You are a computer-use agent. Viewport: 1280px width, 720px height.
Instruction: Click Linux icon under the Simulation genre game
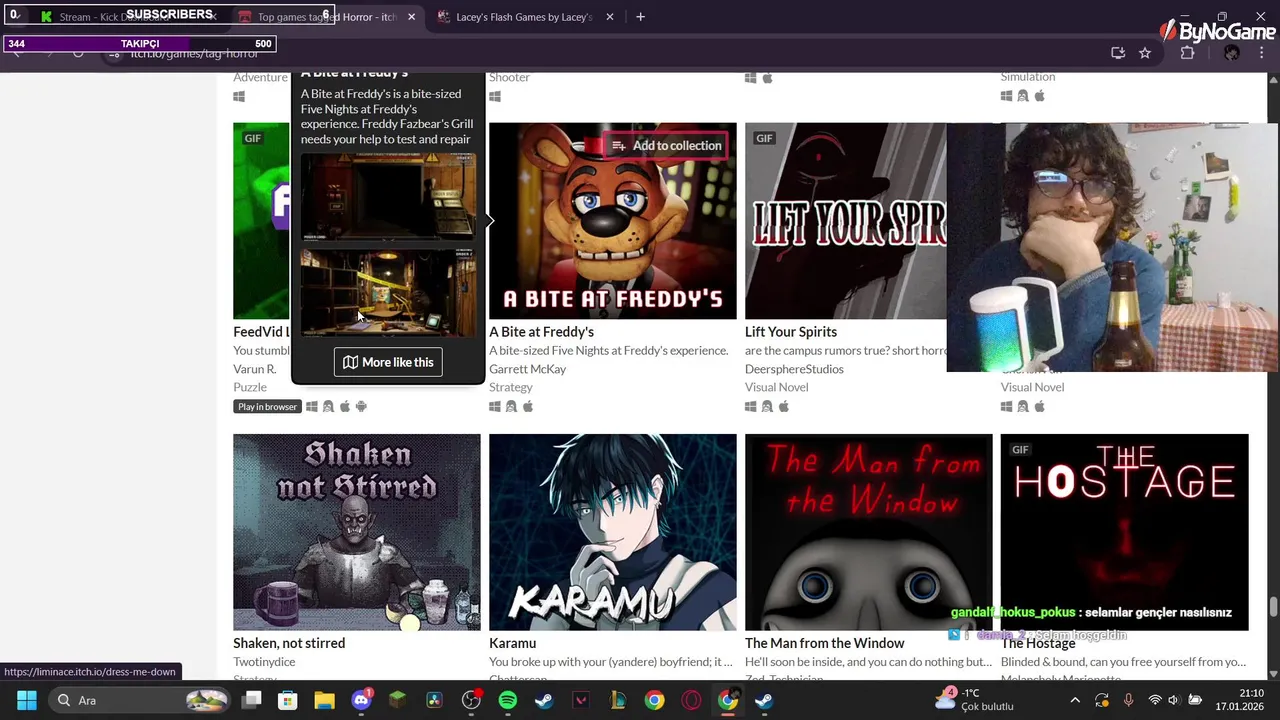coord(1023,96)
